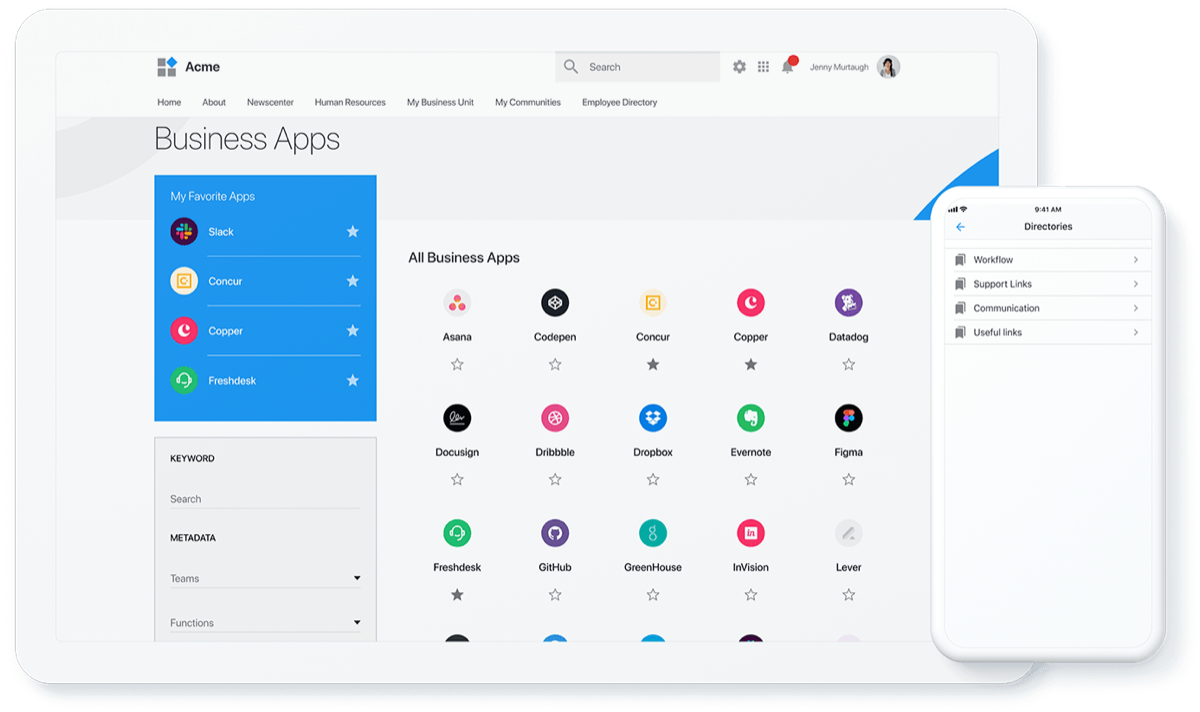Click the Support Links folder icon
This screenshot has width=1200, height=712.
click(x=960, y=284)
